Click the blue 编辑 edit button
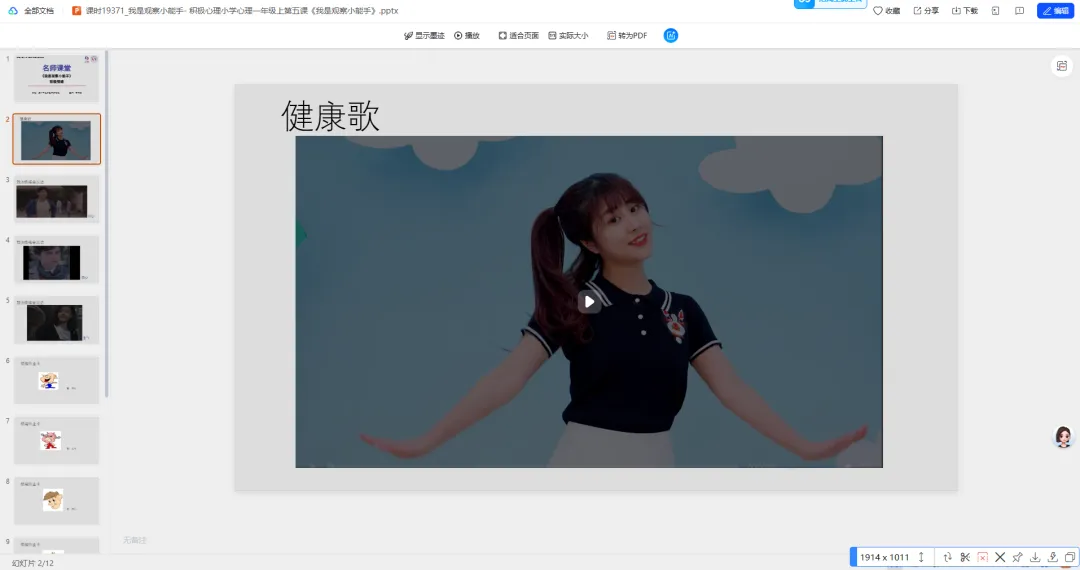The height and width of the screenshot is (570, 1080). point(1055,11)
